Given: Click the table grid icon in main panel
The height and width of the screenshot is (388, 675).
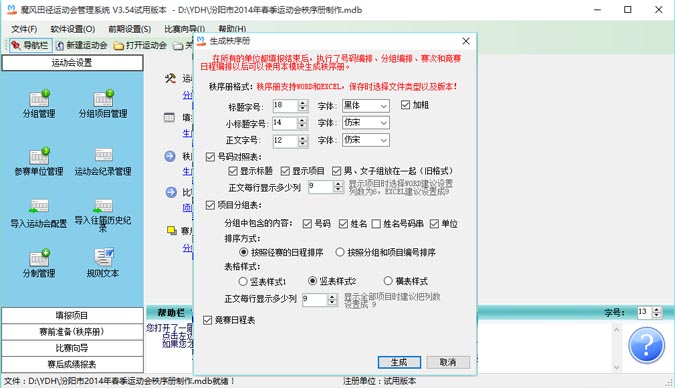Looking at the screenshot, I should click(x=170, y=117).
